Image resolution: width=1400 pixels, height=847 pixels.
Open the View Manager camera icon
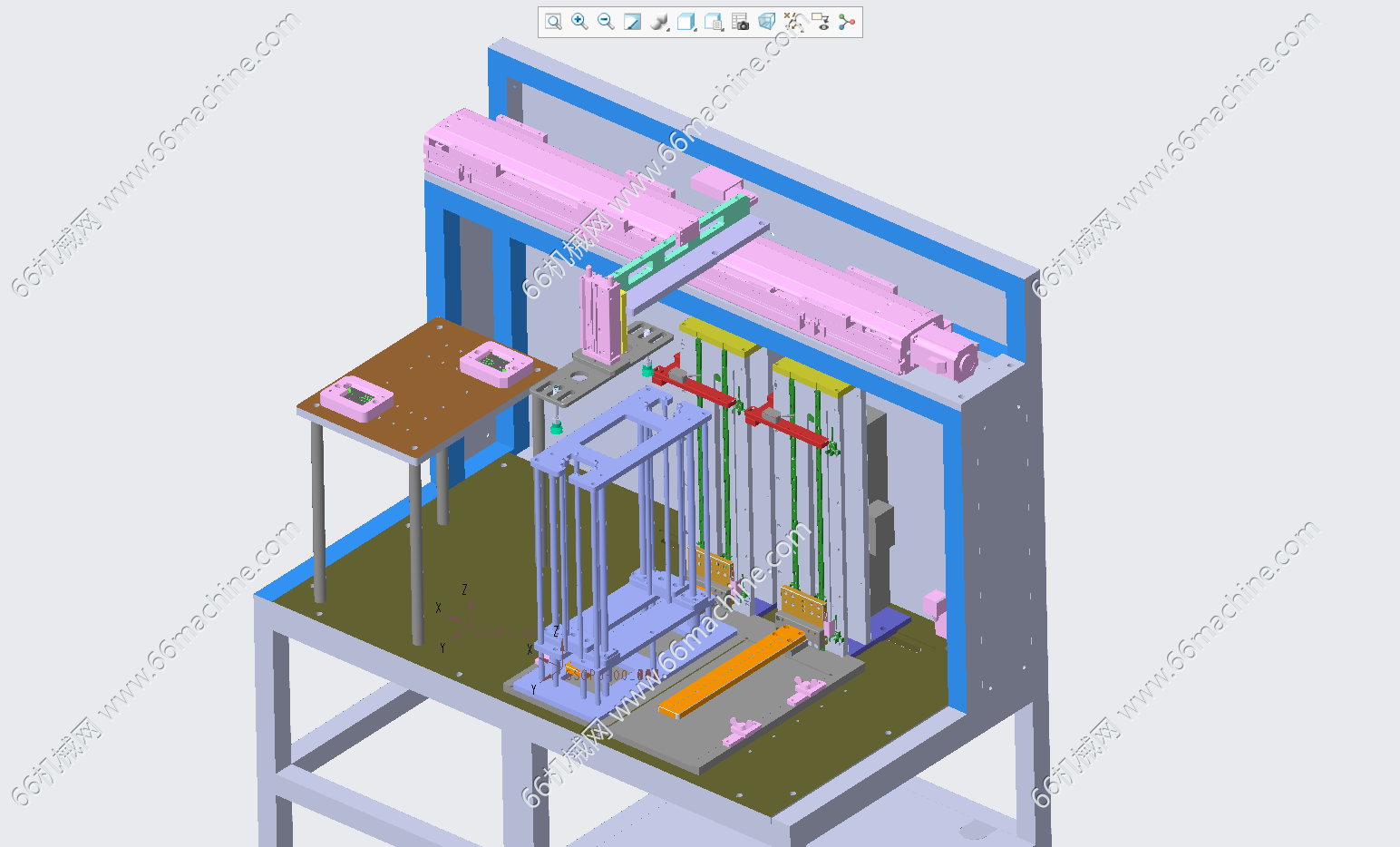pyautogui.click(x=740, y=22)
